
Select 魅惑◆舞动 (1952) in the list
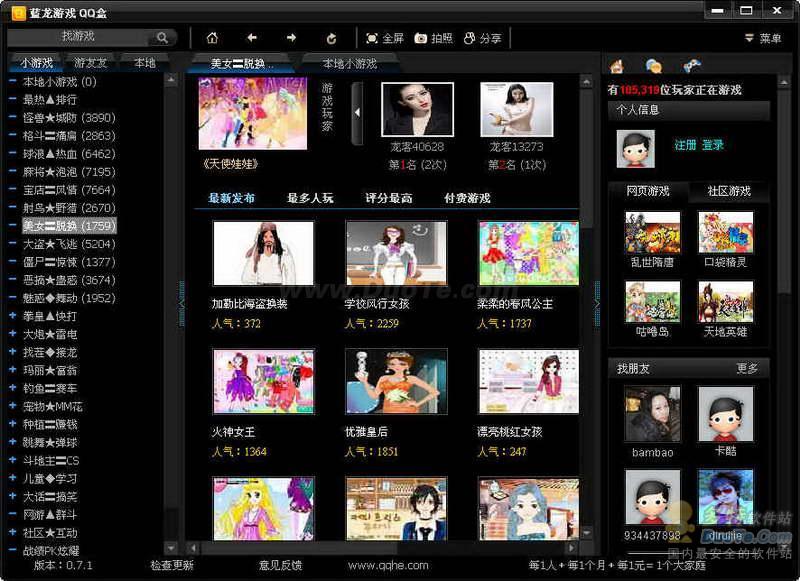coord(69,298)
